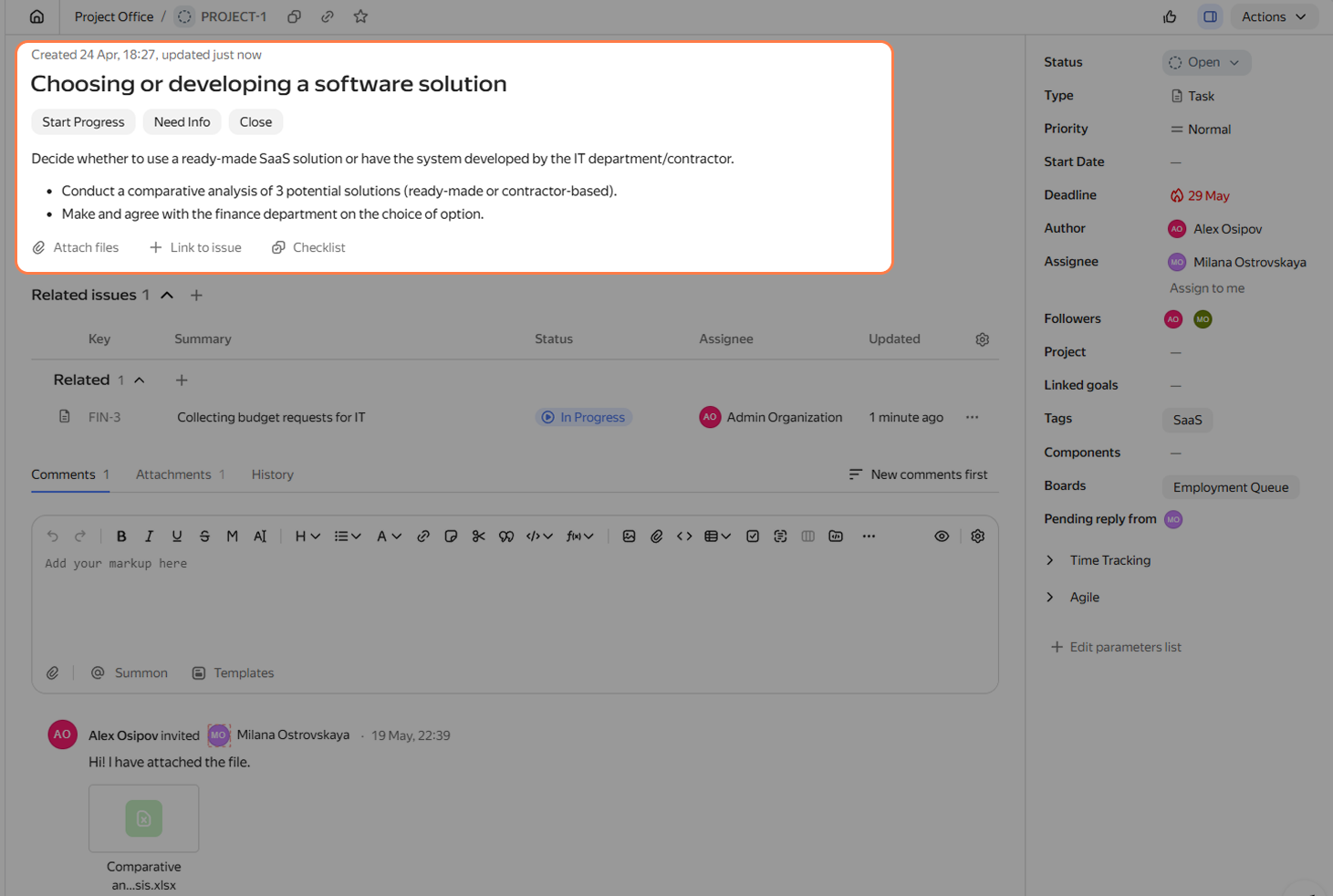Toggle italic formatting

click(x=149, y=537)
